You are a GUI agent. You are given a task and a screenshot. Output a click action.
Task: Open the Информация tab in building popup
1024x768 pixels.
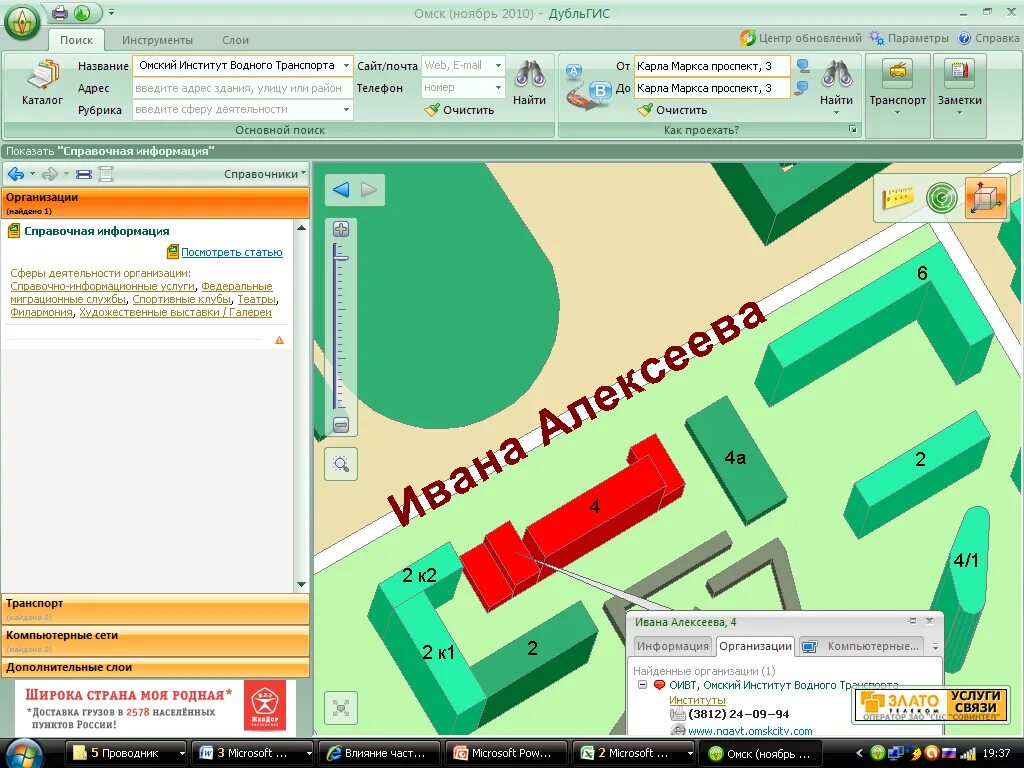673,646
